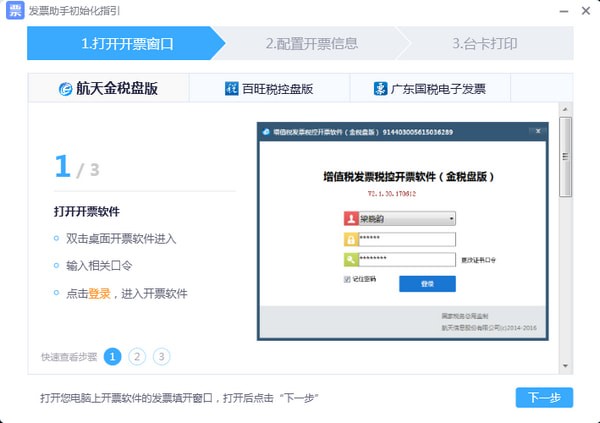This screenshot has height=423, width=600.
Task: Click the blue 登录 button in screenshot
Action: (427, 284)
